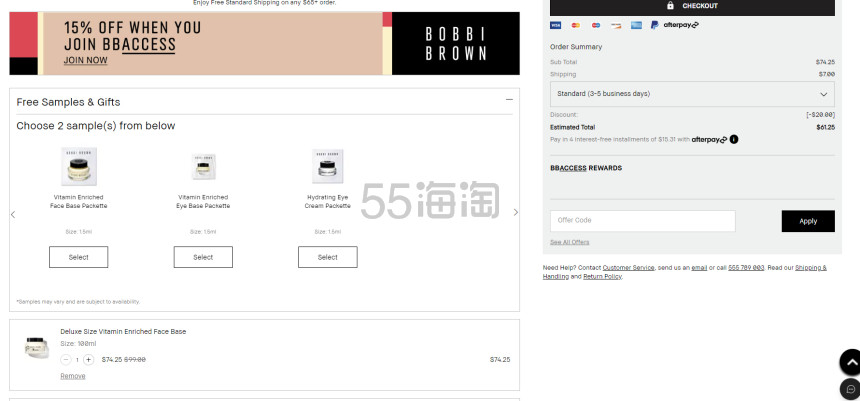Click the Discover card icon
The width and height of the screenshot is (860, 401).
616,25
